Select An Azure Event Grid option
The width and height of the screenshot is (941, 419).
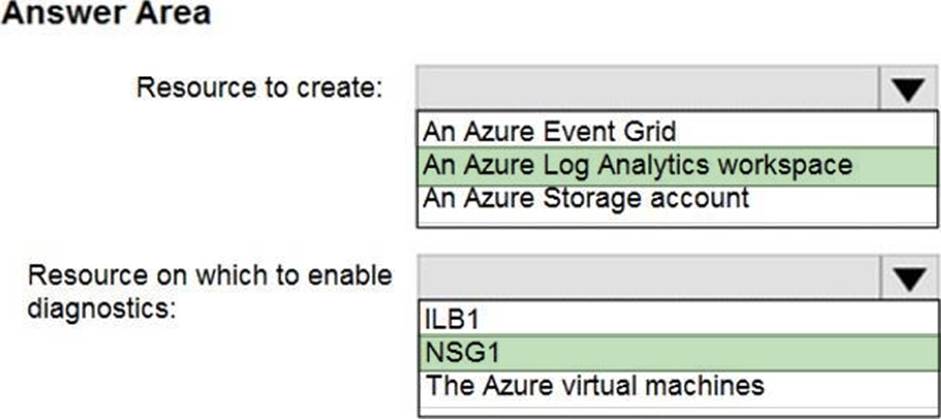click(549, 130)
